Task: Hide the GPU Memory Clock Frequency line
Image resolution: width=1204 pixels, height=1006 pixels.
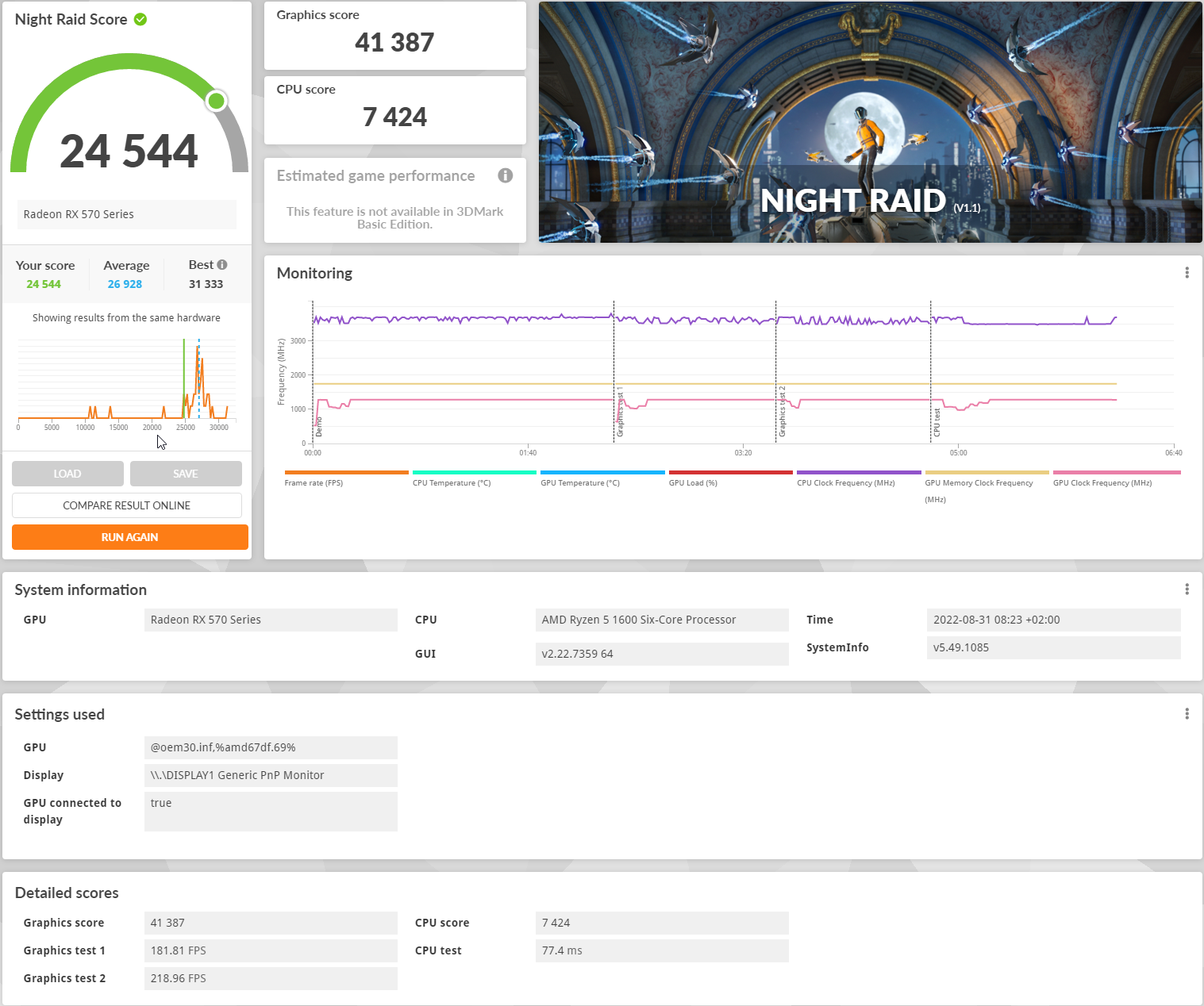Action: 979,482
